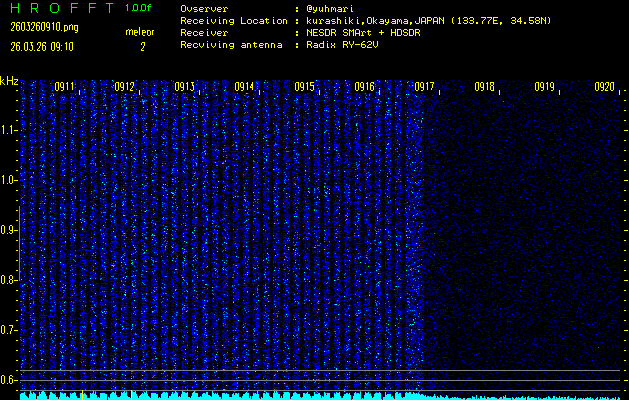Select the Receiving Location label
The height and width of the screenshot is (400, 629).
point(234,21)
